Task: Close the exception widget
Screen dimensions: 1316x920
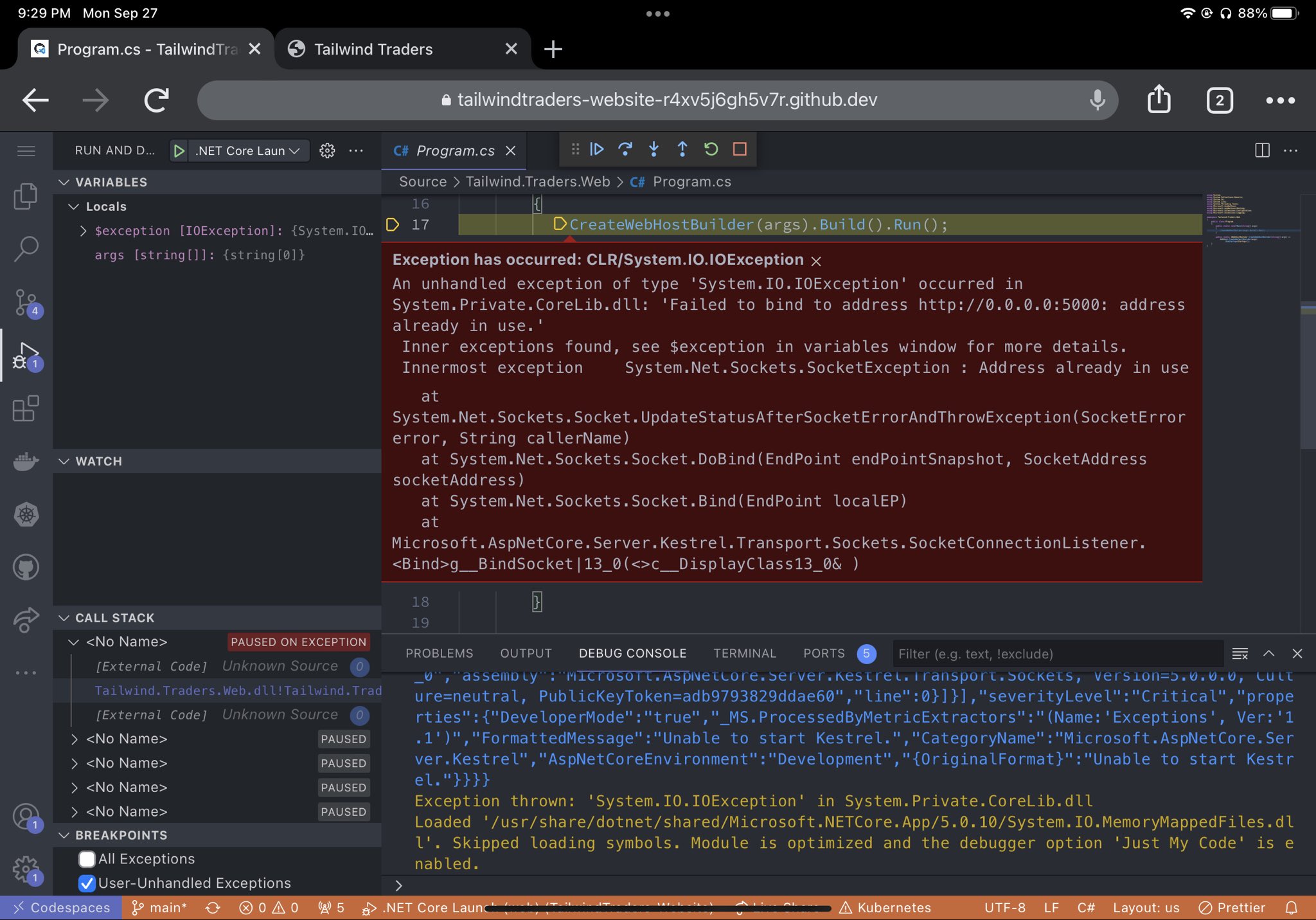Action: 816,261
